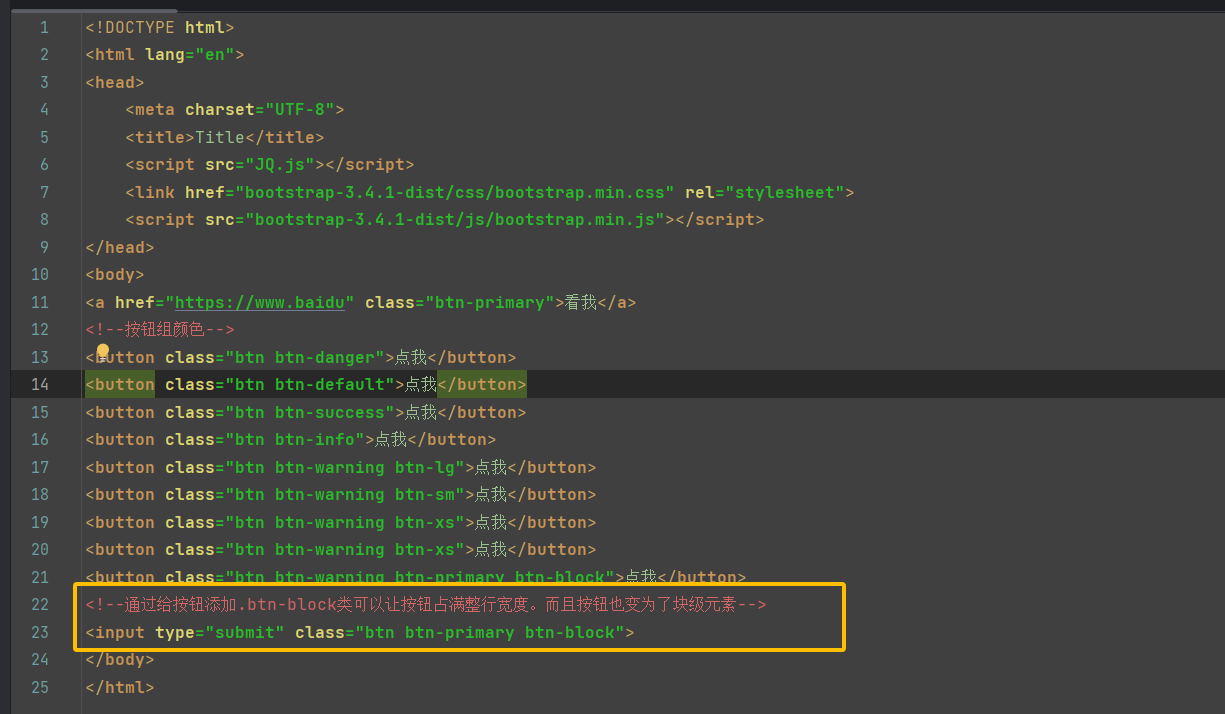Click the closing </head> tag
The height and width of the screenshot is (714, 1225).
(120, 247)
